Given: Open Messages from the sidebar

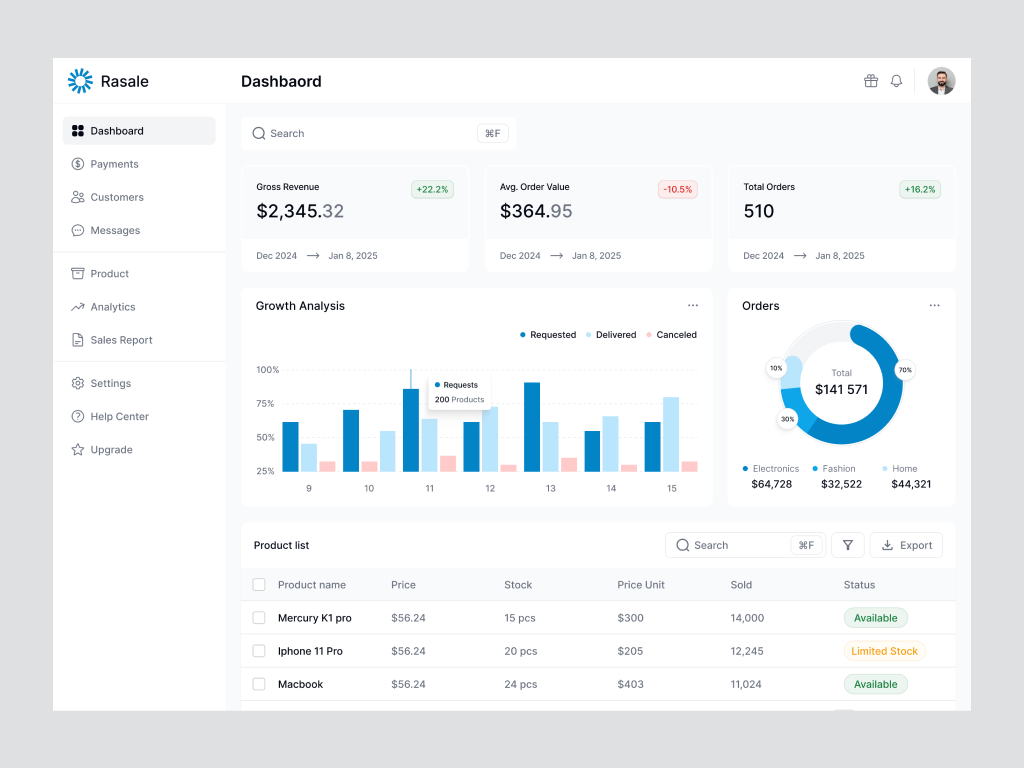Looking at the screenshot, I should (x=114, y=230).
